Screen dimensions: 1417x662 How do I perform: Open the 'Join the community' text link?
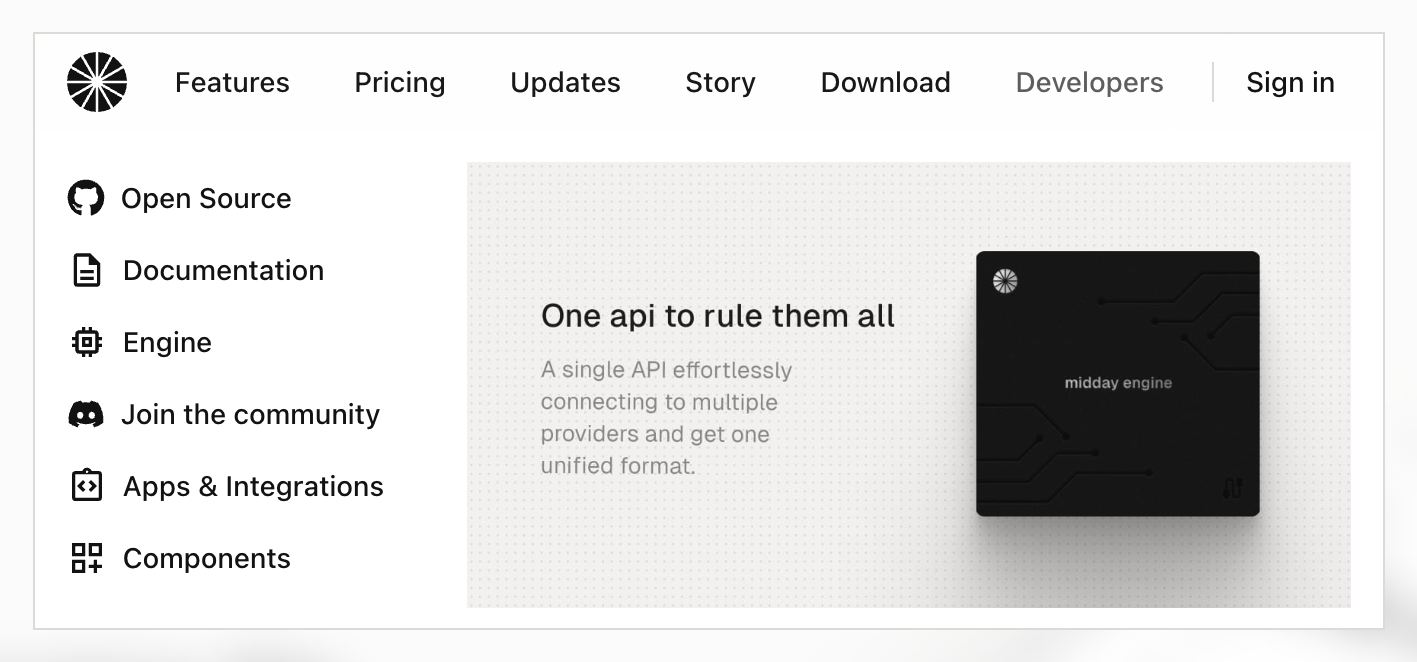[250, 414]
